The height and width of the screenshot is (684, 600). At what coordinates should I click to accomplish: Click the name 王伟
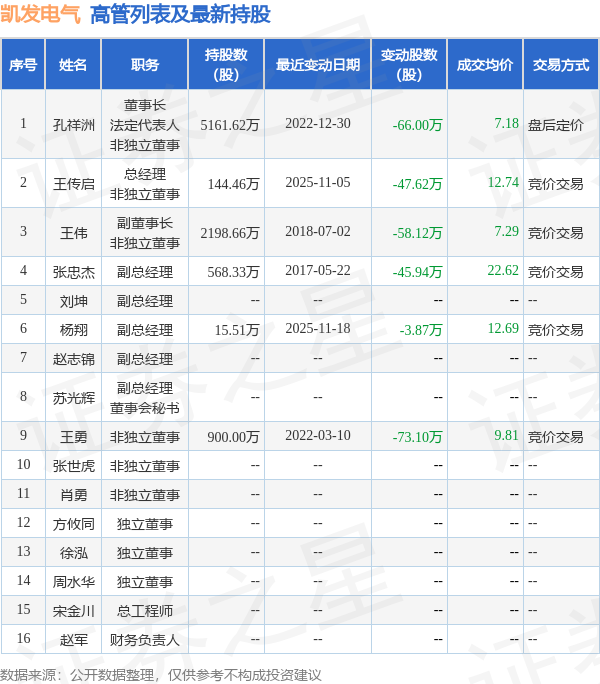(x=73, y=233)
